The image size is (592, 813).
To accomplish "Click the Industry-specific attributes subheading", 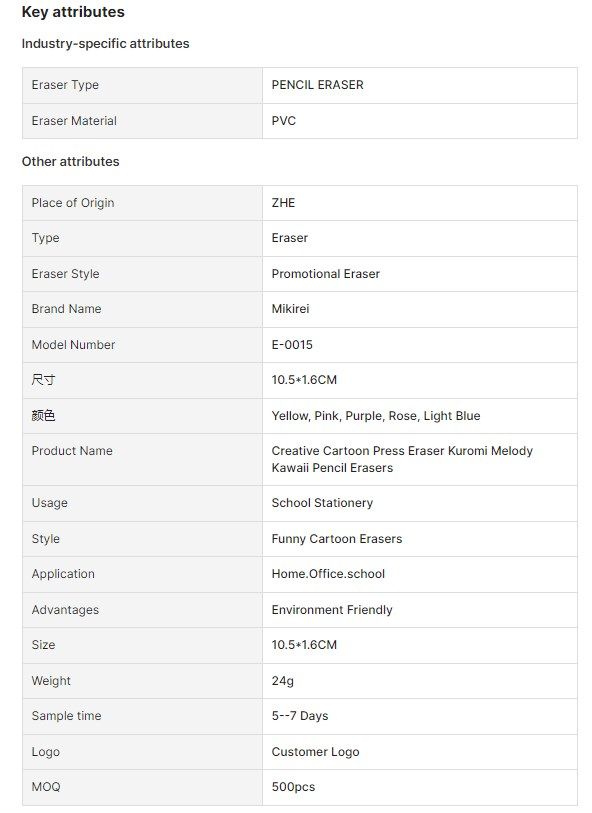I will [x=105, y=44].
